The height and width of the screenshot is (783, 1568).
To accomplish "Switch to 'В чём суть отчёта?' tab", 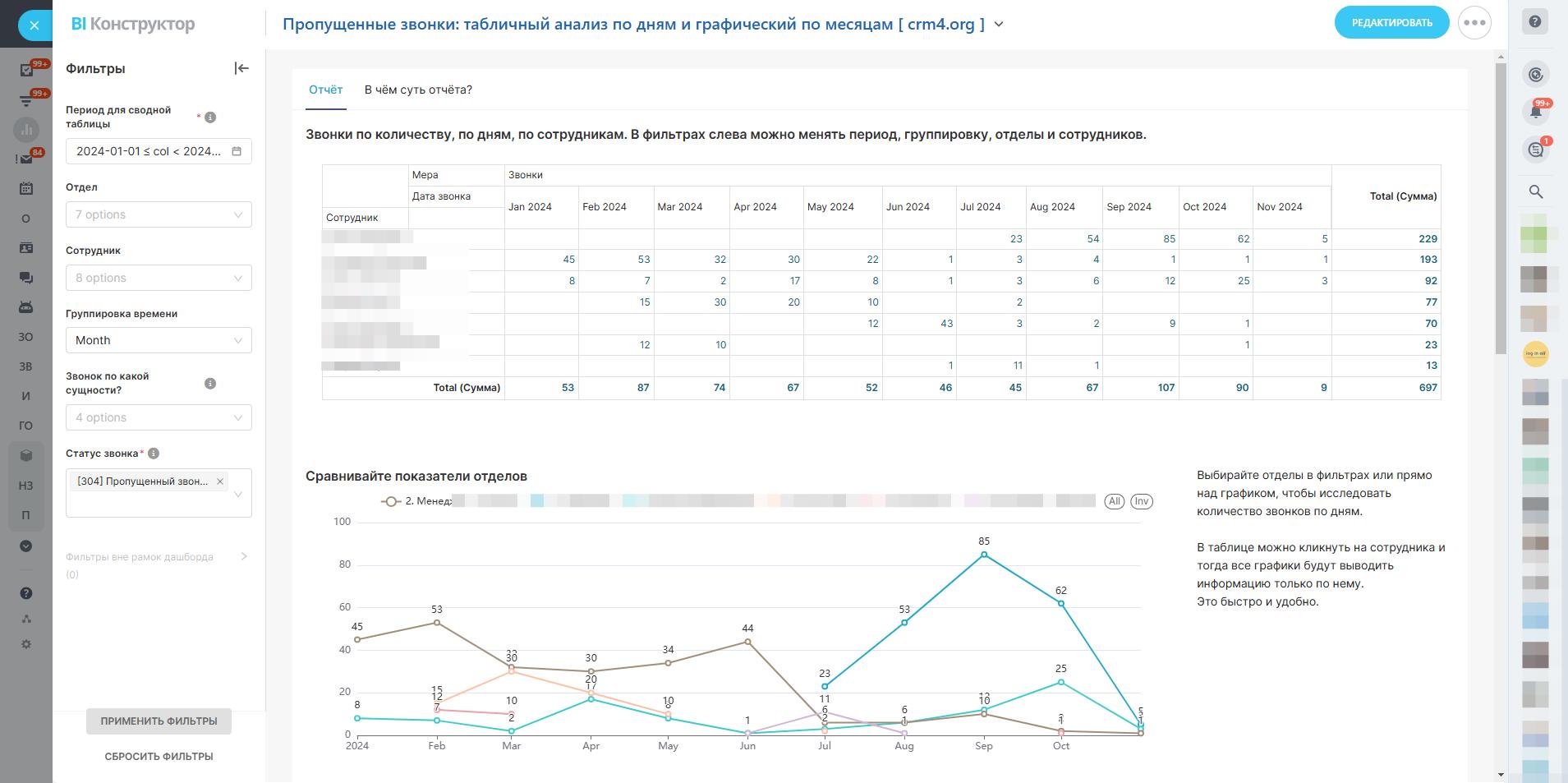I will point(418,90).
